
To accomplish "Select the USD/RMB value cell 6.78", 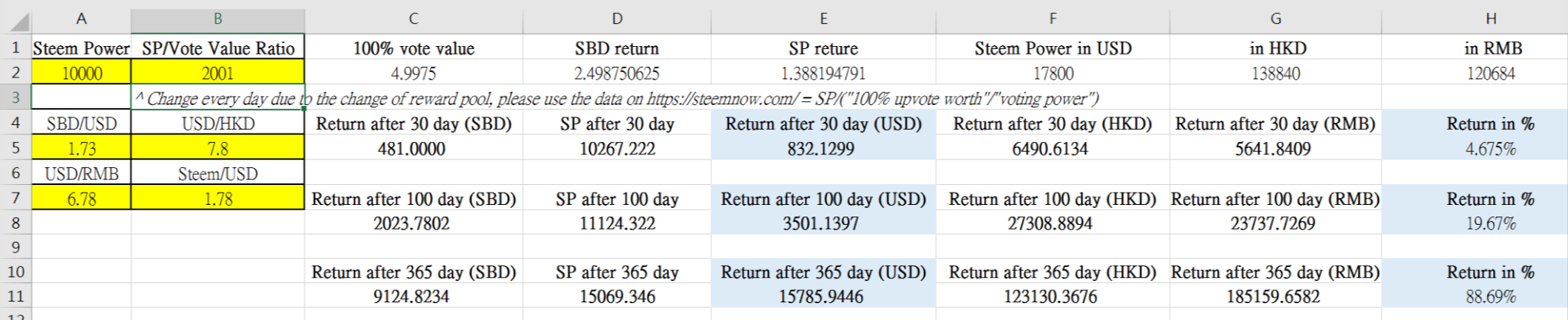I will (81, 199).
